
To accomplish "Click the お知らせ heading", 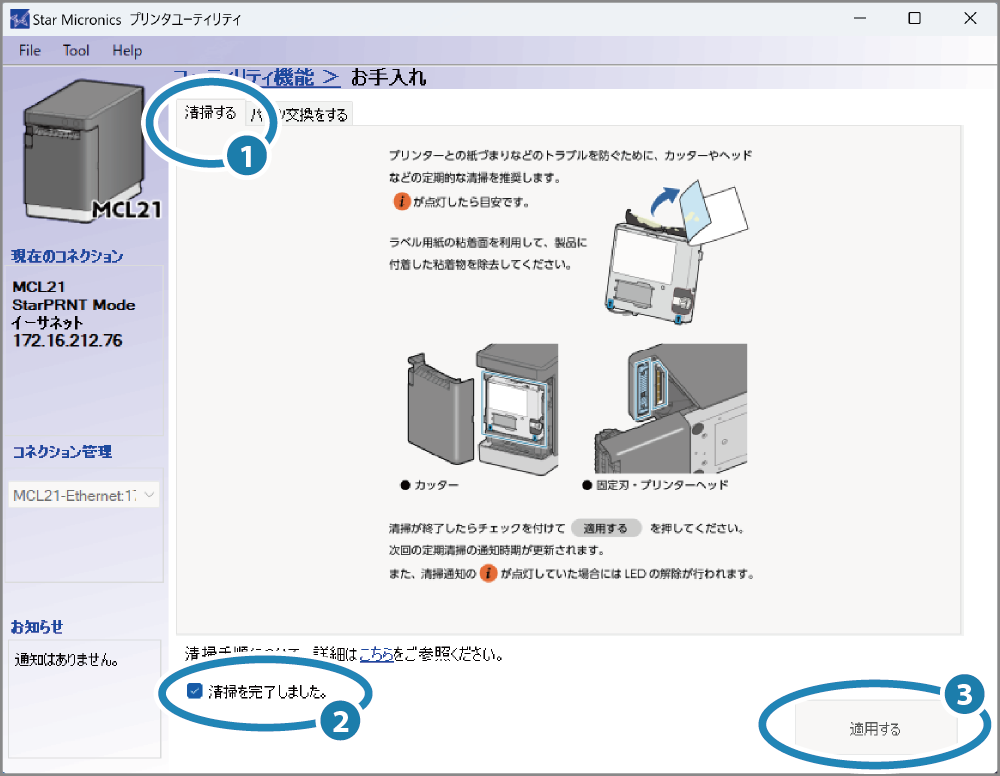I will (x=37, y=627).
